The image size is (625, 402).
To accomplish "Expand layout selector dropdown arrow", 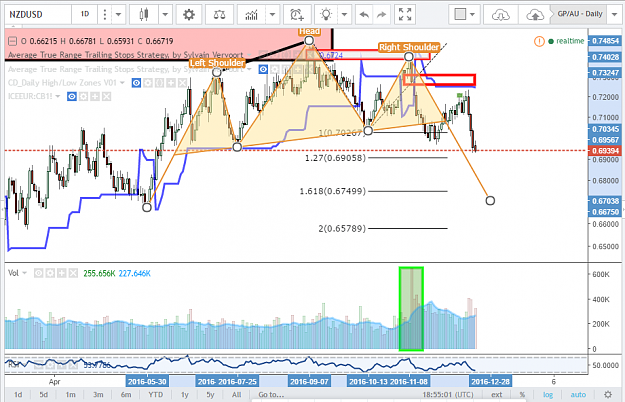I will pos(473,15).
